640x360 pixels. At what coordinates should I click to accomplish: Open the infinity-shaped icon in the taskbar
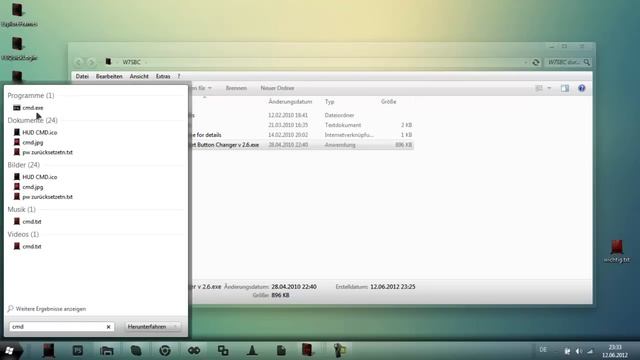(x=194, y=350)
